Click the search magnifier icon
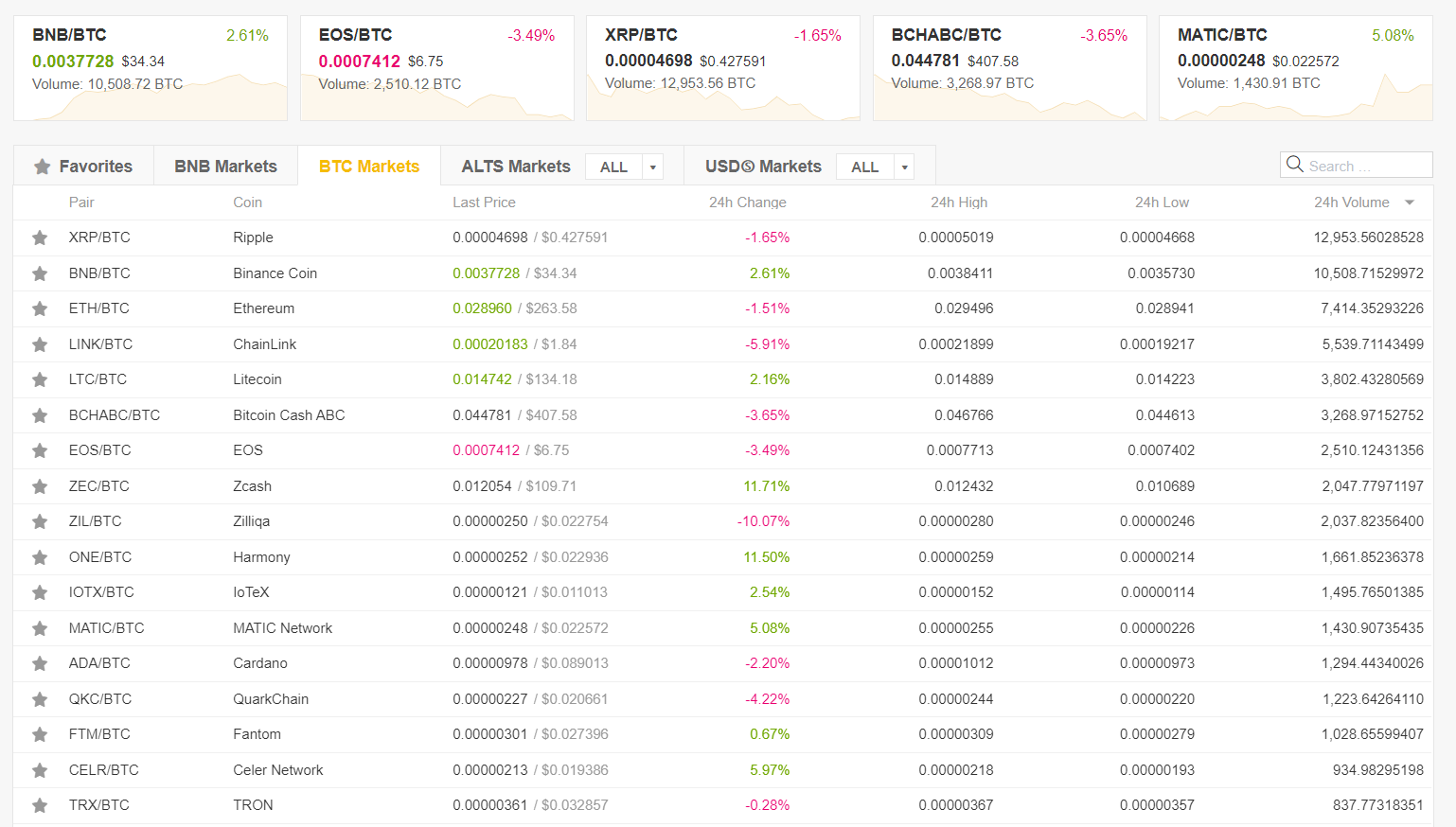1456x827 pixels. click(x=1294, y=165)
